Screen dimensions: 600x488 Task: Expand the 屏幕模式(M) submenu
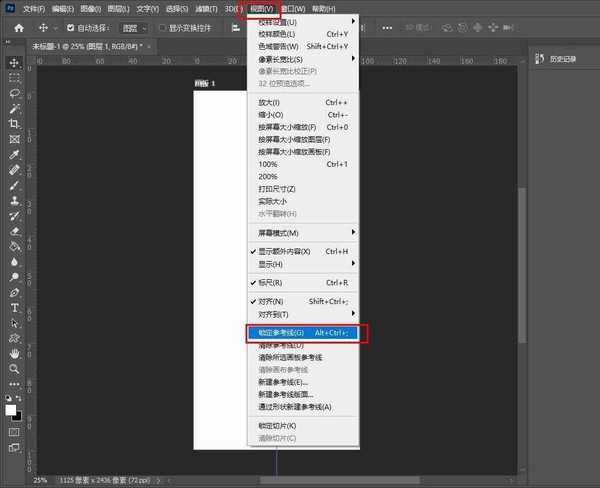point(279,233)
